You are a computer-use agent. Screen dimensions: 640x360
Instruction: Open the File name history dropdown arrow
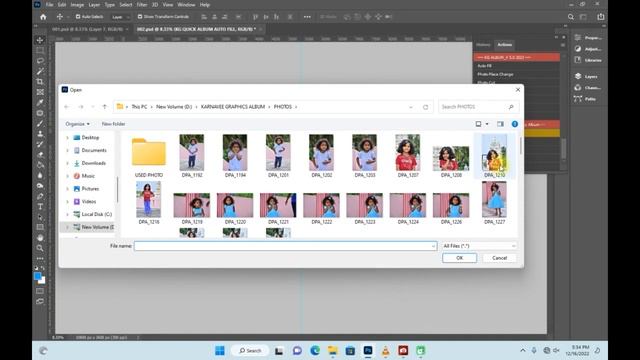coord(433,246)
